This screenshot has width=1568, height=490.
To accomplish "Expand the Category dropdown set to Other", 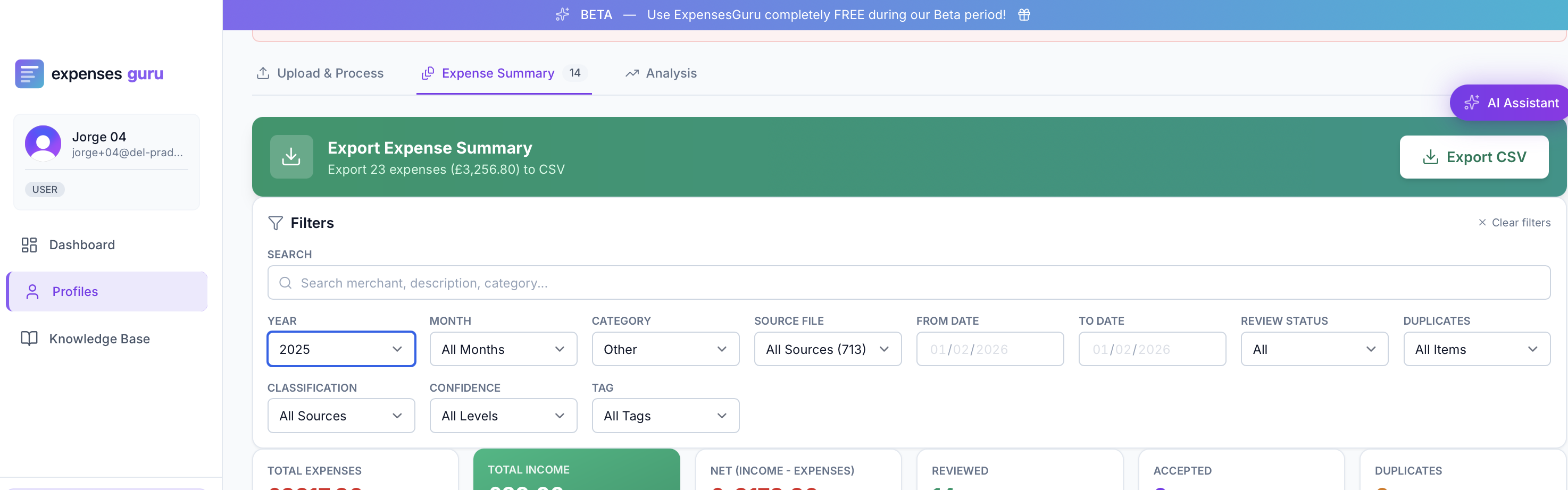I will coord(665,349).
